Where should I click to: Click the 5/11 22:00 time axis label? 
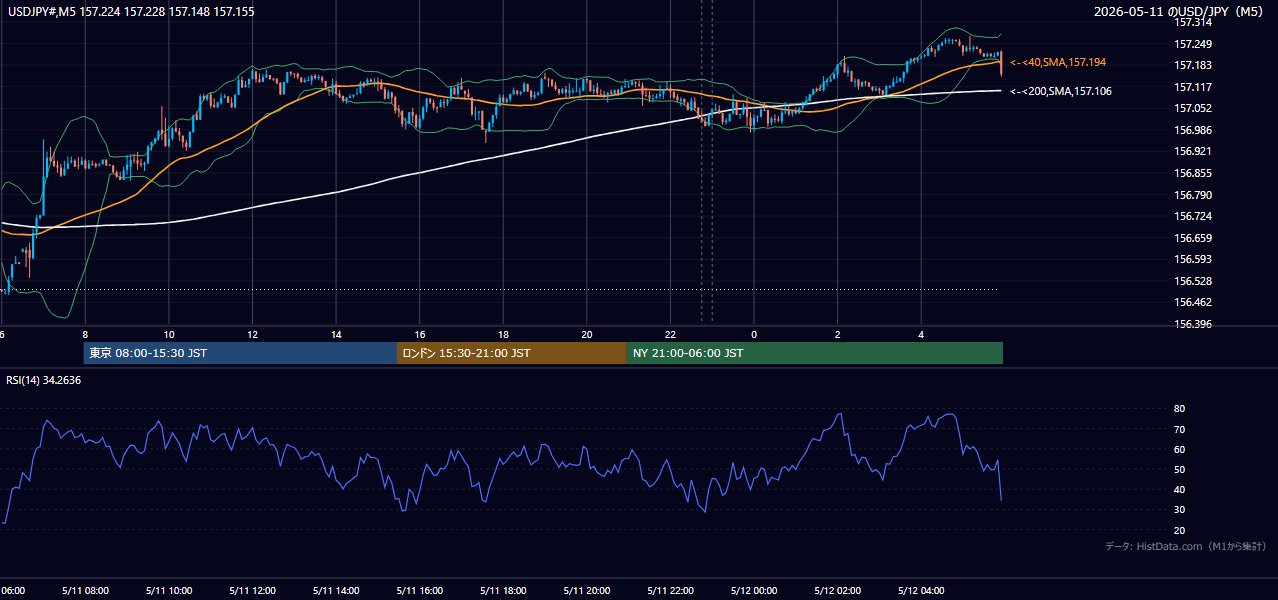pyautogui.click(x=670, y=591)
